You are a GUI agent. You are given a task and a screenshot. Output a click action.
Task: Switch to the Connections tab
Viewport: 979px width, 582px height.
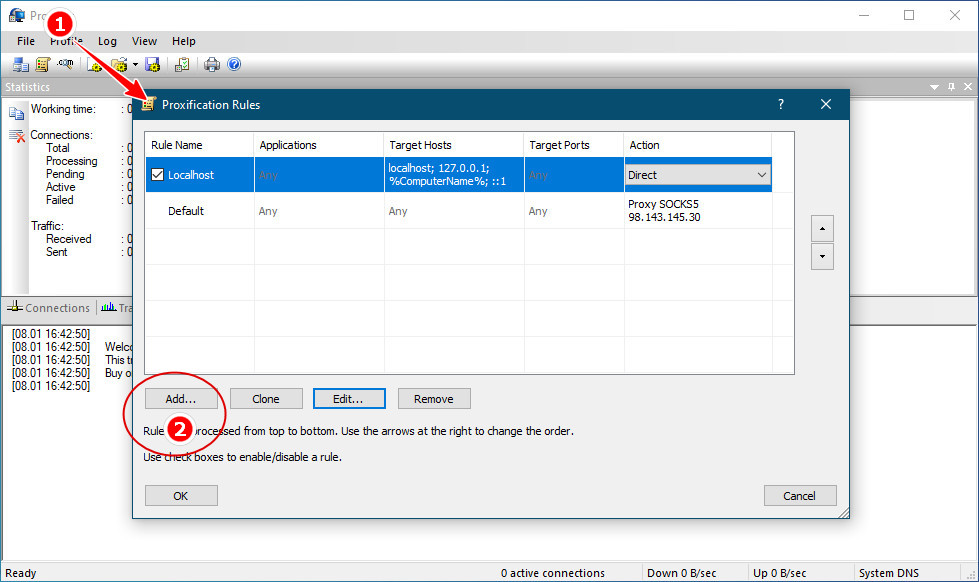coord(49,308)
